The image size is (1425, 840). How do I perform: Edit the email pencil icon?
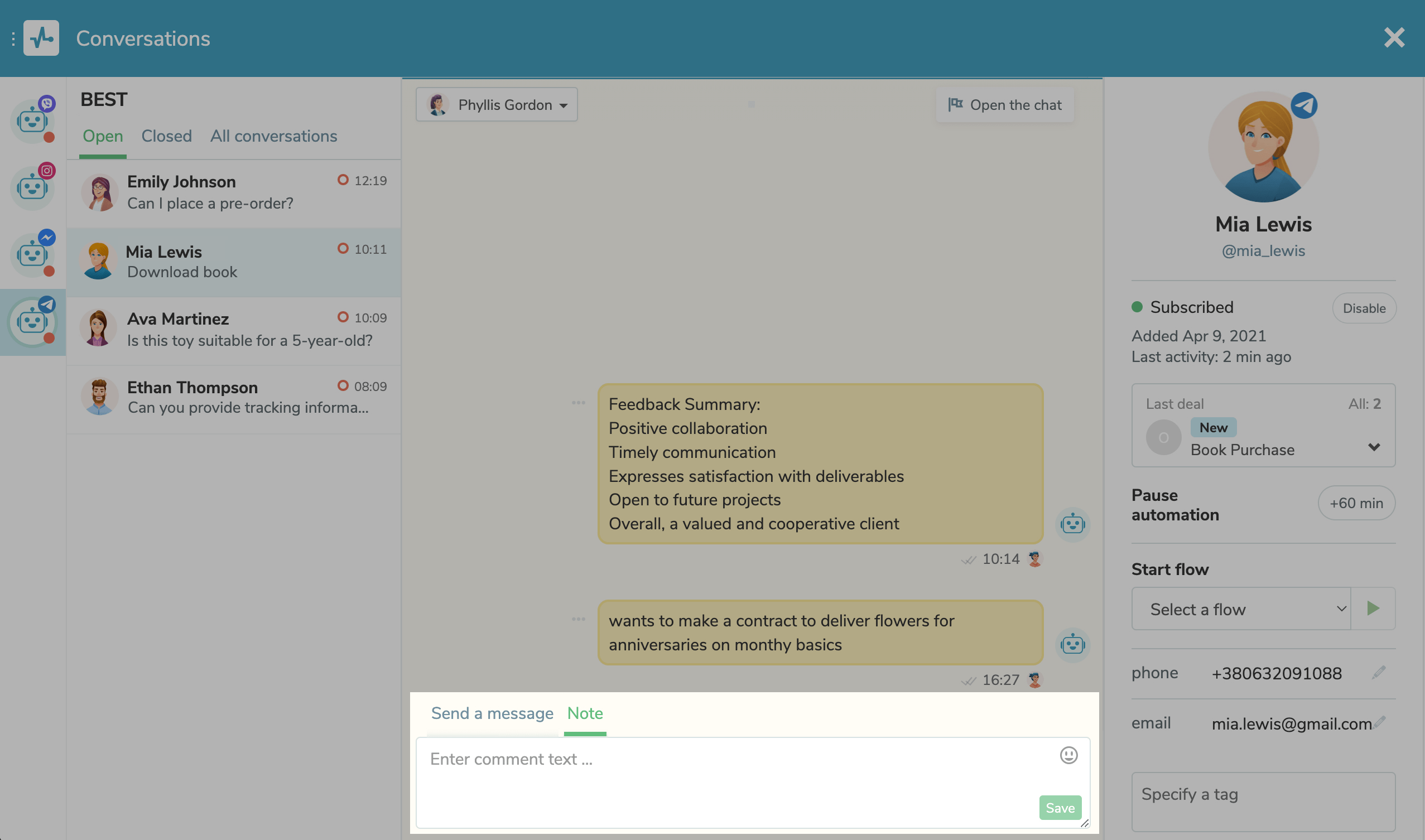pyautogui.click(x=1380, y=722)
